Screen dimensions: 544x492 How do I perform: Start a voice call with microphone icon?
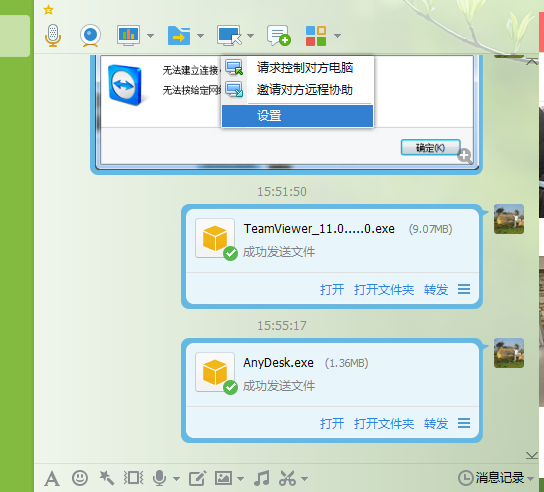pos(53,35)
